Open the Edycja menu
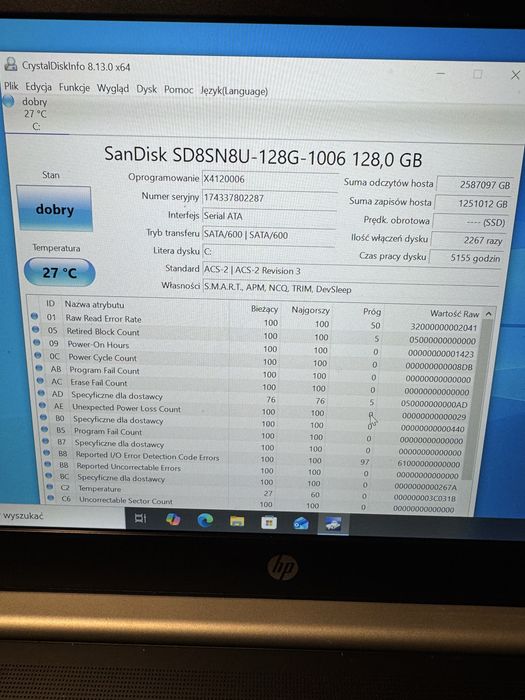 [38, 87]
